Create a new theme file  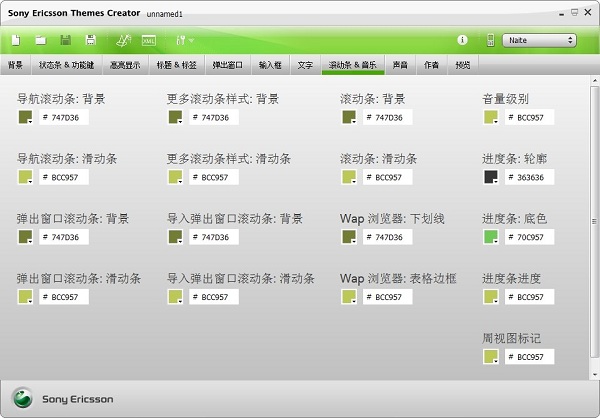click(16, 40)
